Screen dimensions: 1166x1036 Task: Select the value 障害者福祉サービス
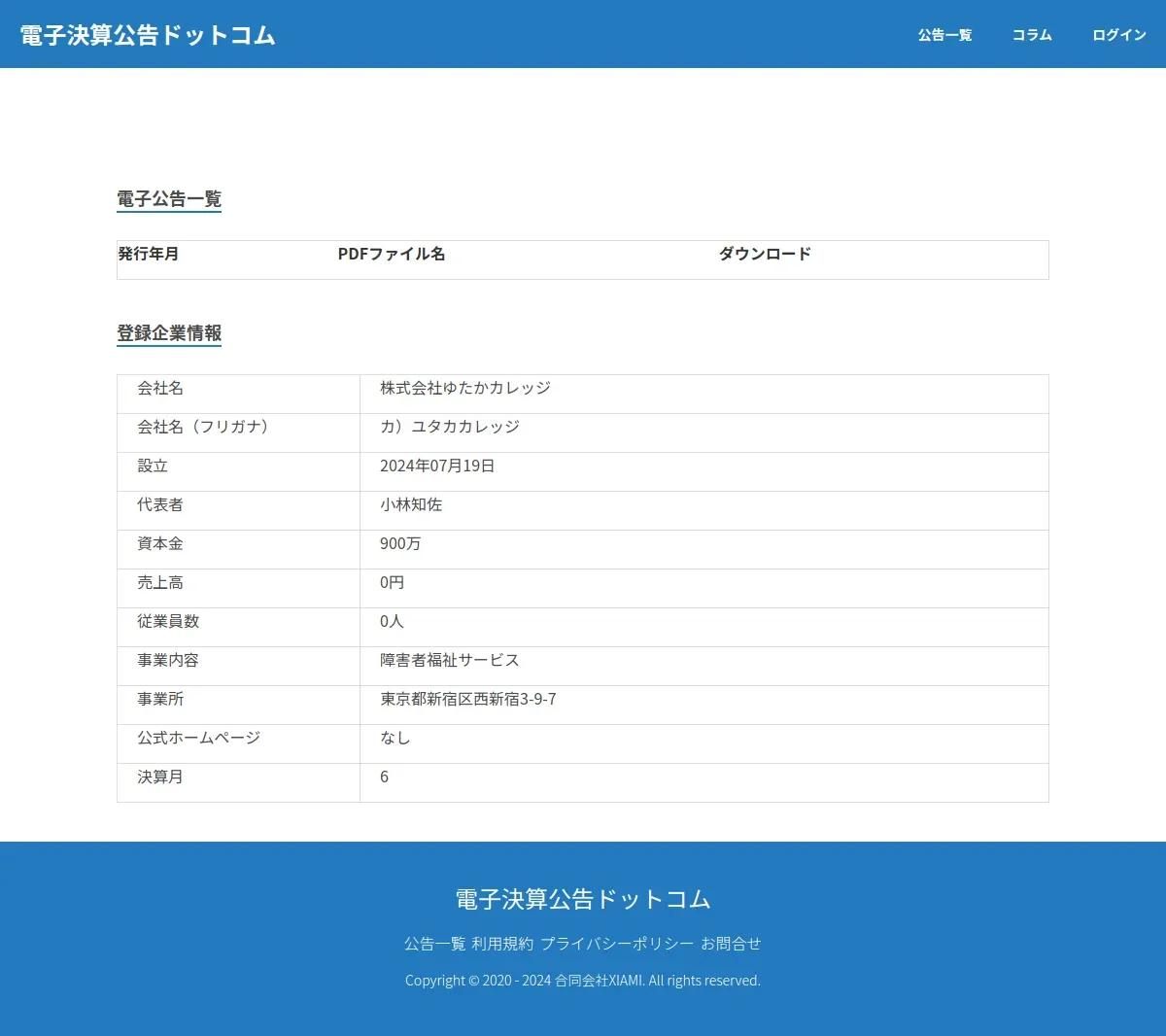pos(450,660)
